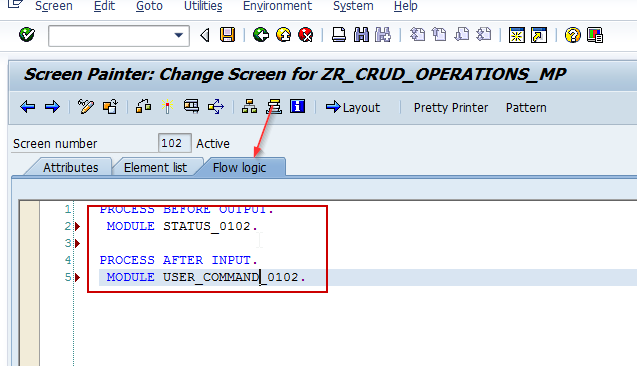The image size is (637, 366).
Task: Jump to last page icon
Action: pos(483,35)
